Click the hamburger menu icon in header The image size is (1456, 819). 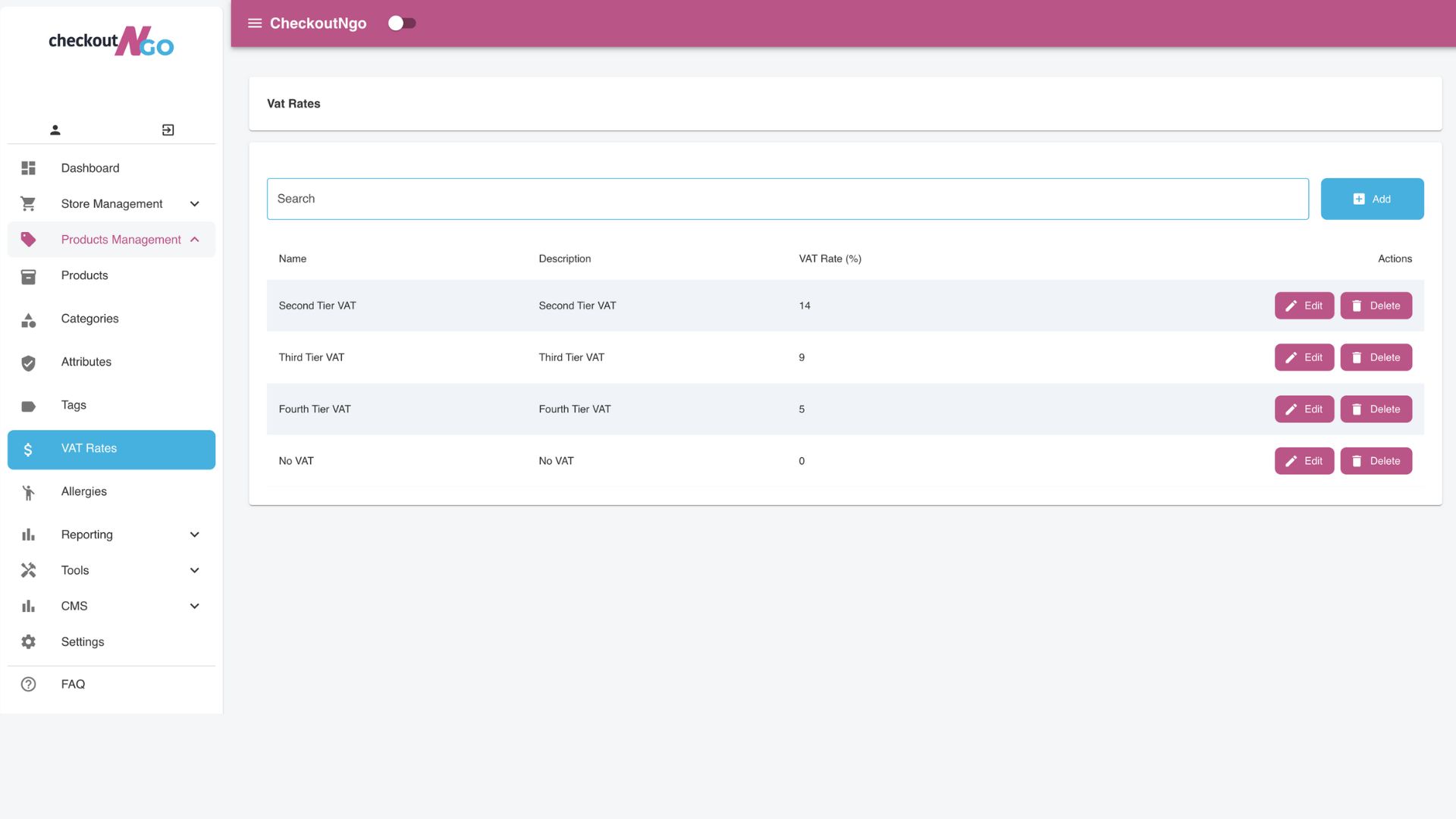click(x=255, y=24)
